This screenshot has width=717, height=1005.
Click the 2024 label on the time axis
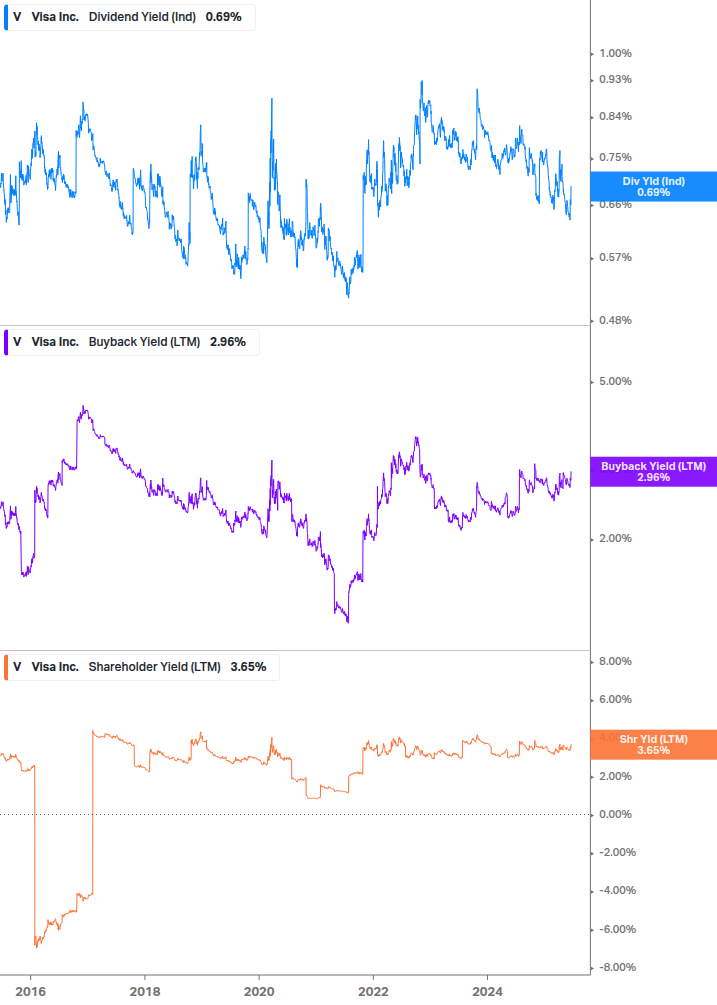(x=488, y=992)
